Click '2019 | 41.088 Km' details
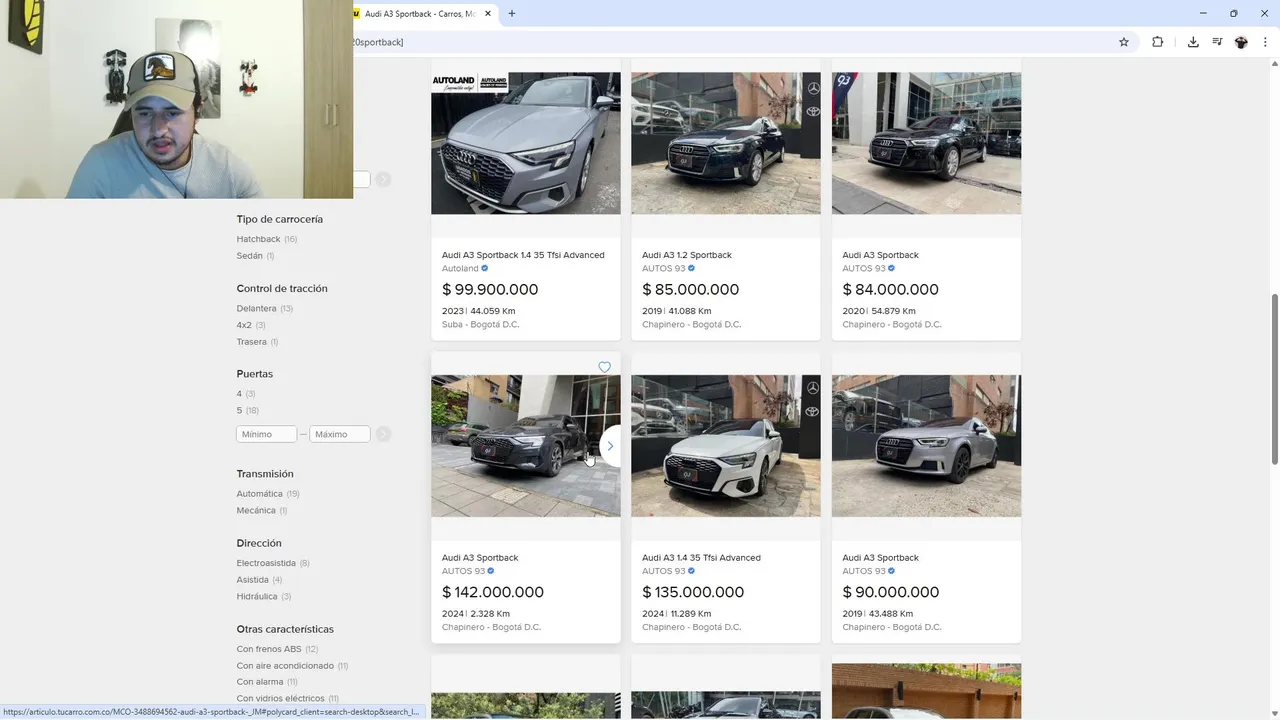The width and height of the screenshot is (1280, 720). (x=677, y=311)
